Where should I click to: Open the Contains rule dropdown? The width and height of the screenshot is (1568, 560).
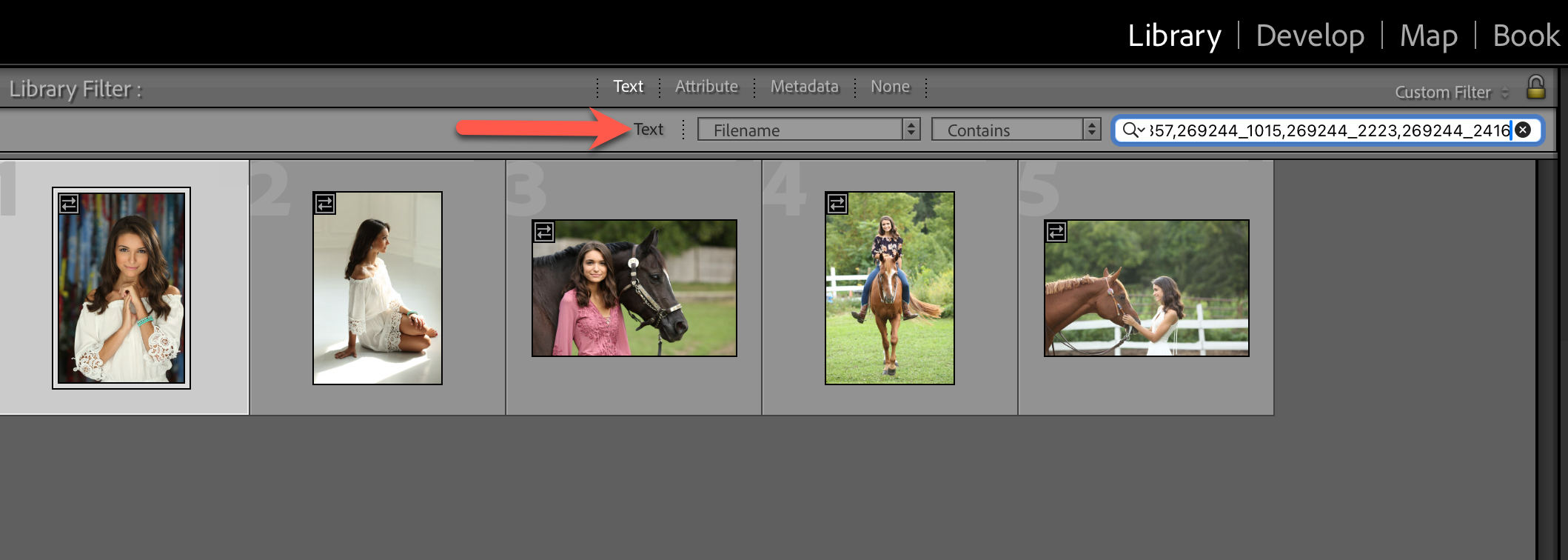pyautogui.click(x=1016, y=130)
